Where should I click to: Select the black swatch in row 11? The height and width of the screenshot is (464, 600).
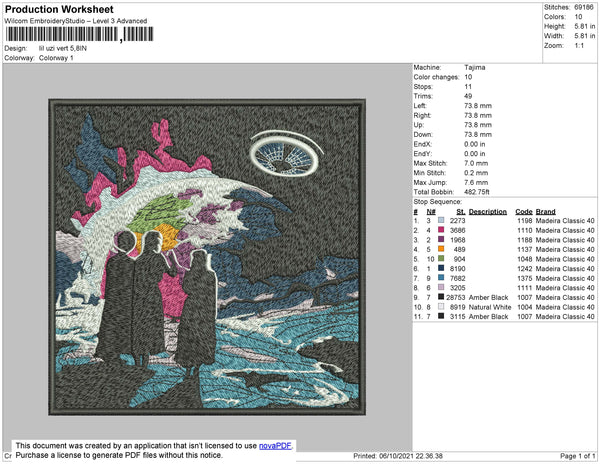coord(441,316)
